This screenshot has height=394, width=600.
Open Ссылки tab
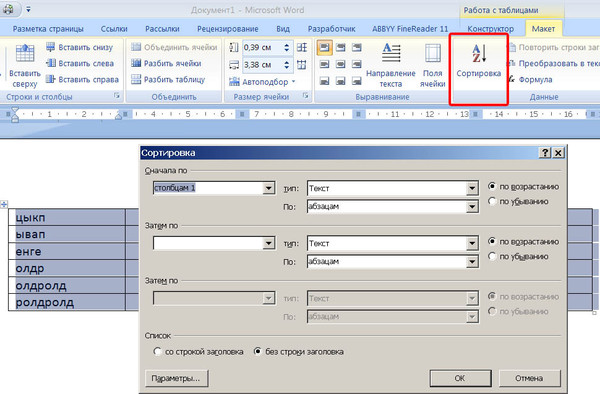[114, 29]
